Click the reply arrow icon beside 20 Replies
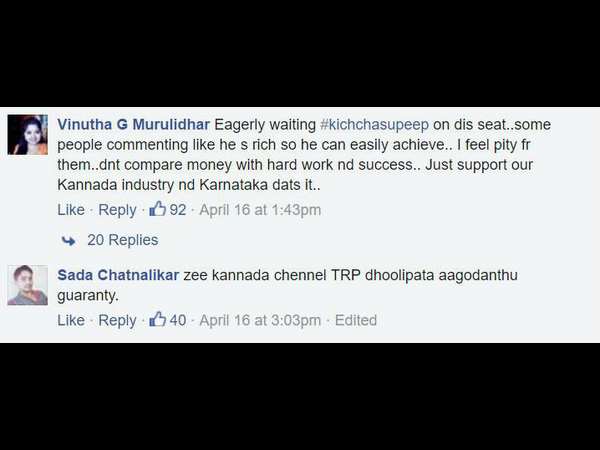The height and width of the screenshot is (450, 600). 68,241
